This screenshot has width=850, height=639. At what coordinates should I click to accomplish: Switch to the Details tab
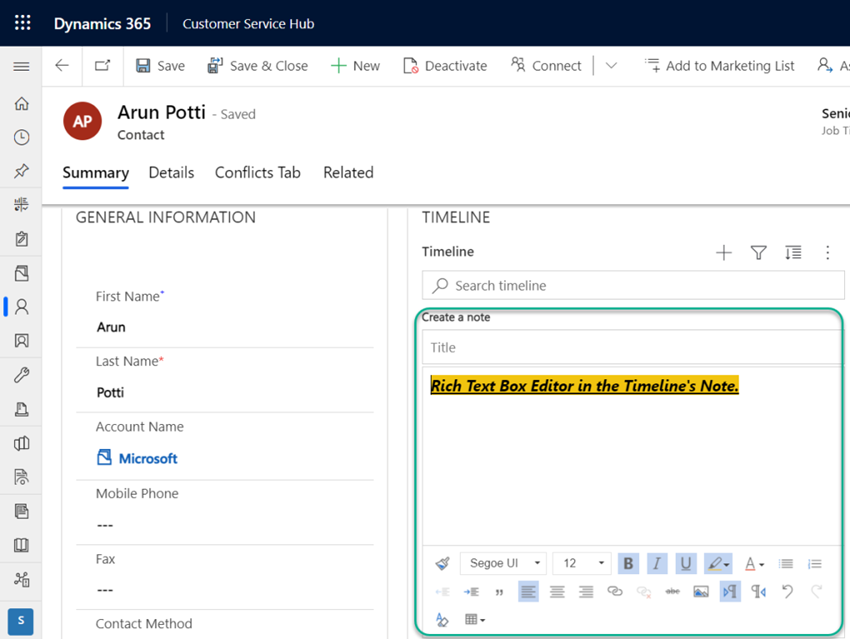171,172
